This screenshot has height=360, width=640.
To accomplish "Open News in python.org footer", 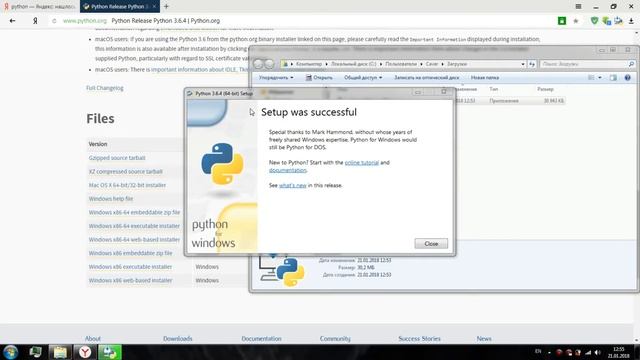I will point(484,339).
